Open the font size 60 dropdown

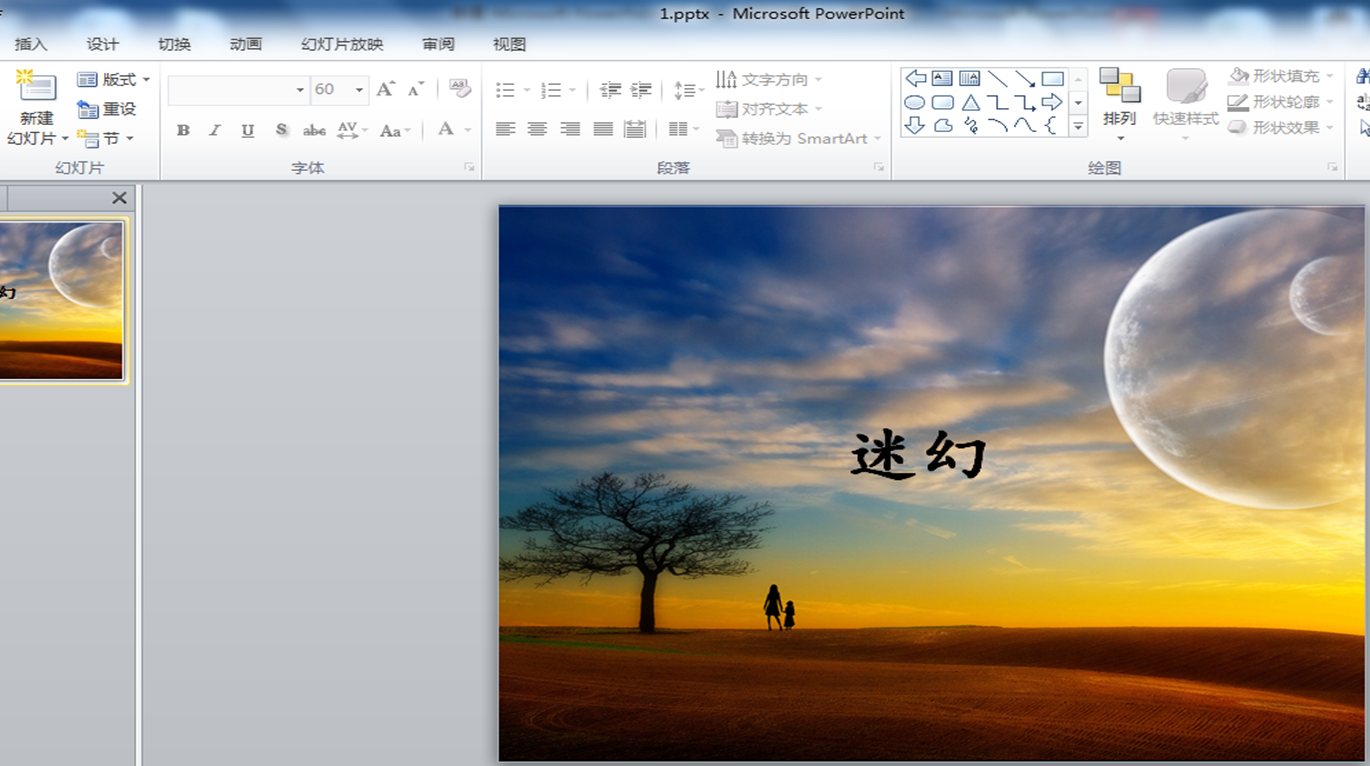pyautogui.click(x=359, y=90)
